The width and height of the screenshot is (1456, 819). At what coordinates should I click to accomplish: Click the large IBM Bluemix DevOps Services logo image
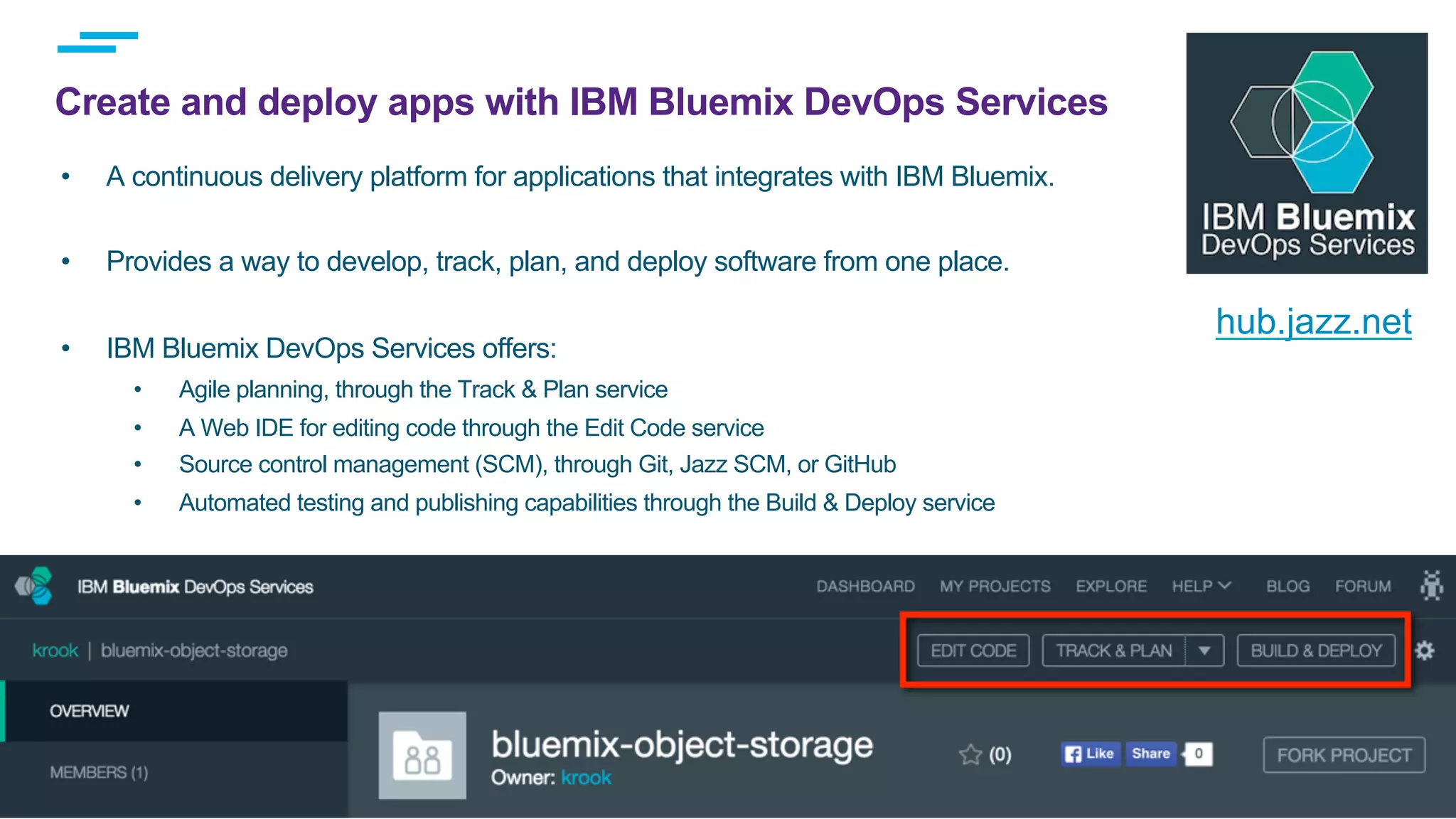point(1307,153)
